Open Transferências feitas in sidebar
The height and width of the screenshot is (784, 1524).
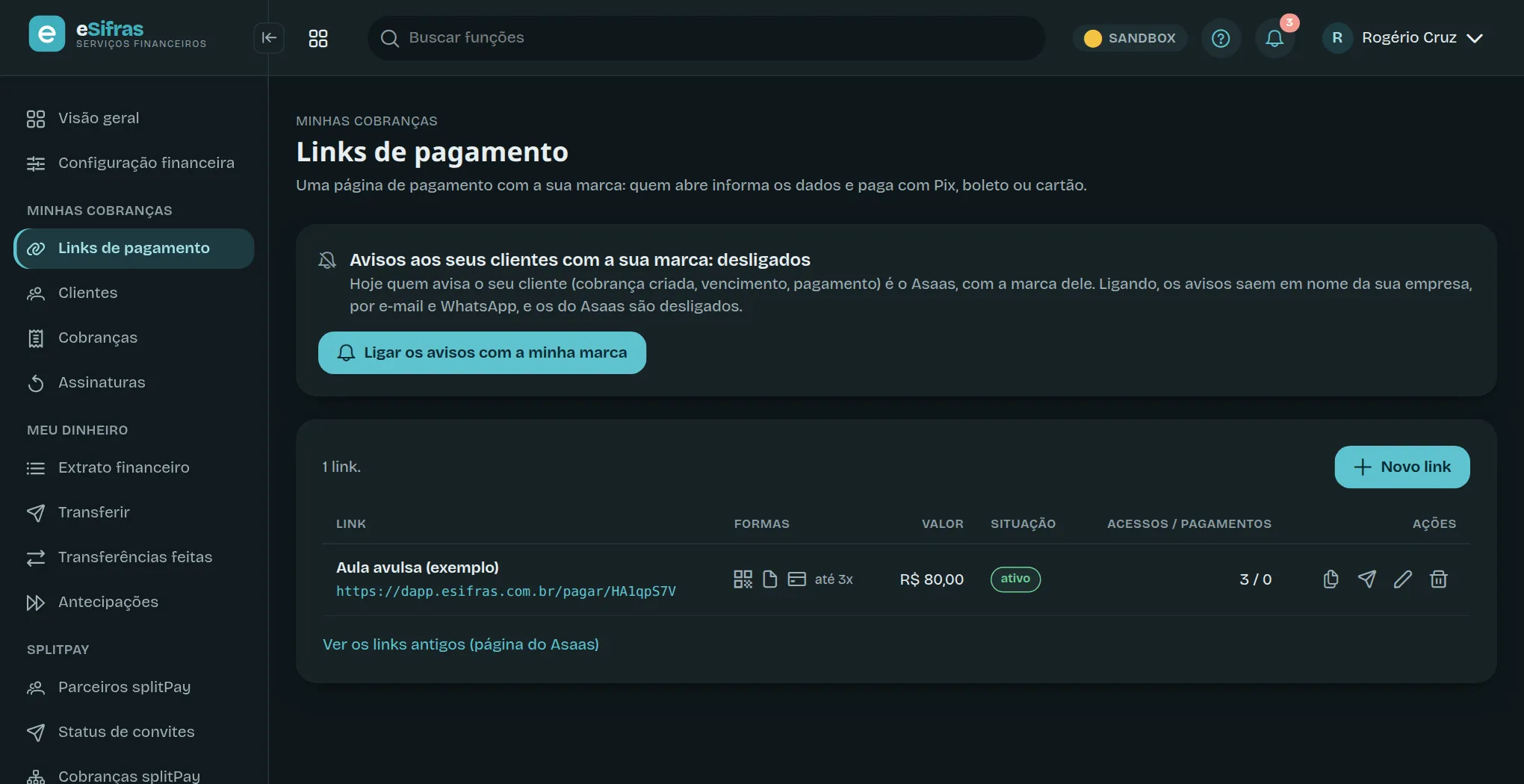click(134, 558)
